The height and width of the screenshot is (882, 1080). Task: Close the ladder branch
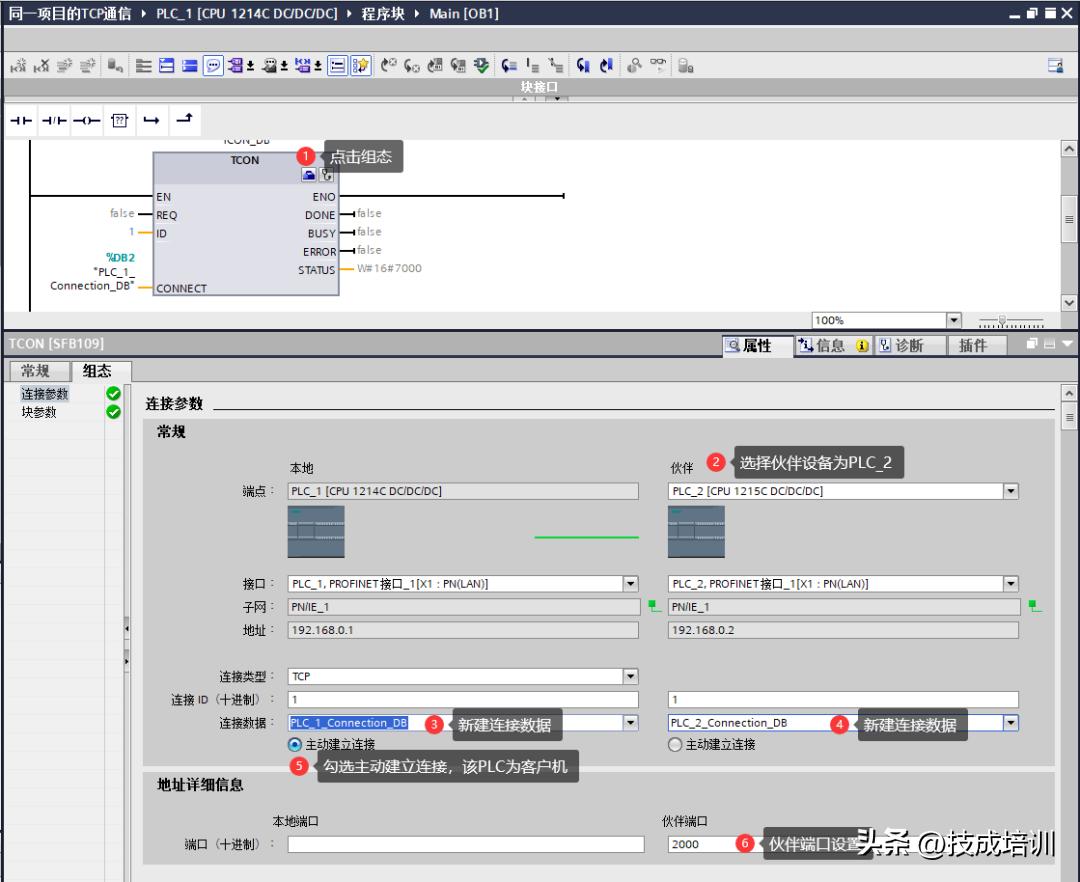click(x=183, y=120)
